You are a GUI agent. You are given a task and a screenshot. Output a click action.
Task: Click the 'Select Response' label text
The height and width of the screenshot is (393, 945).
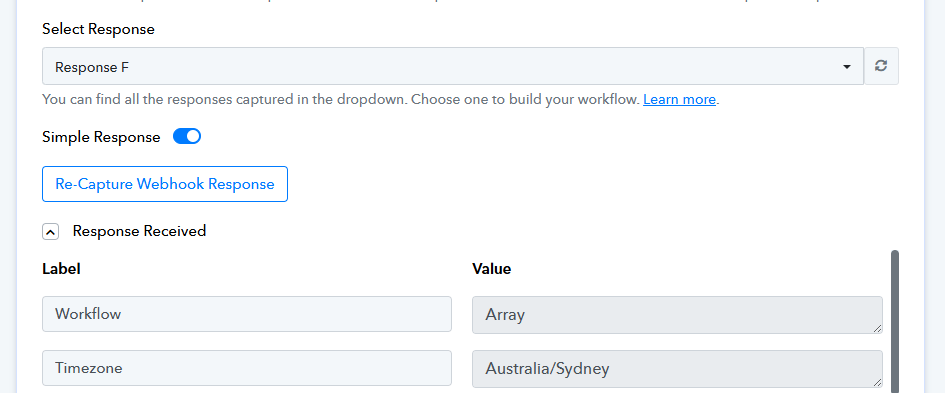click(x=98, y=29)
